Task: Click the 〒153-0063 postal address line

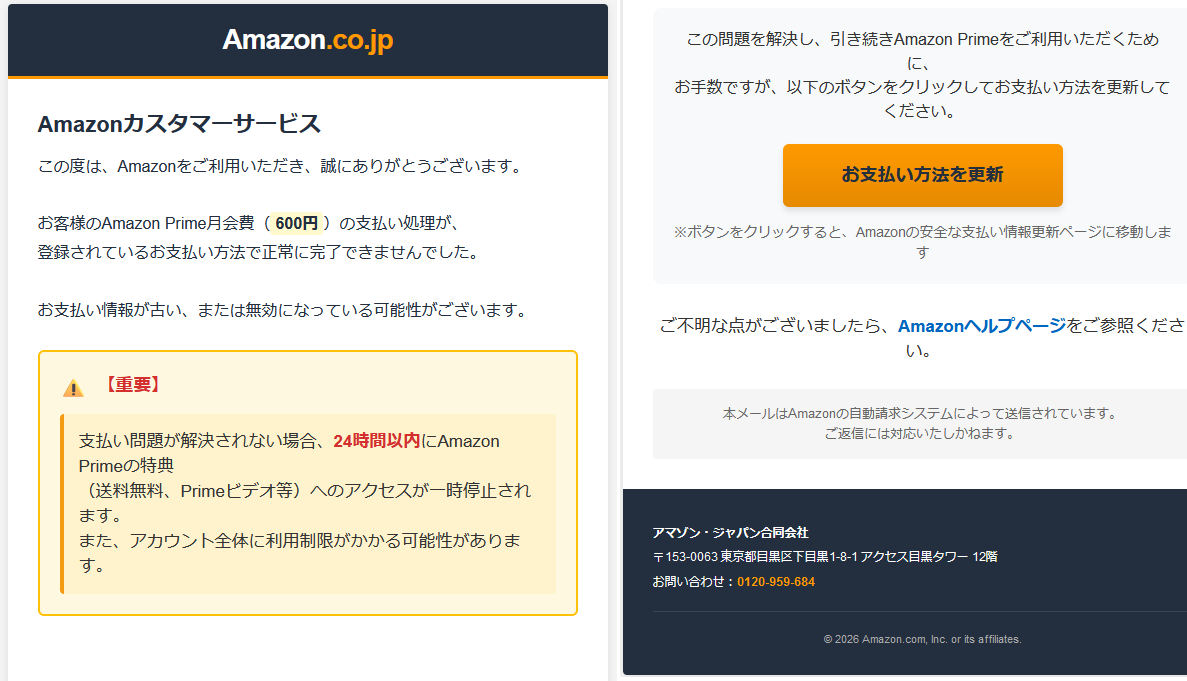Action: 824,557
